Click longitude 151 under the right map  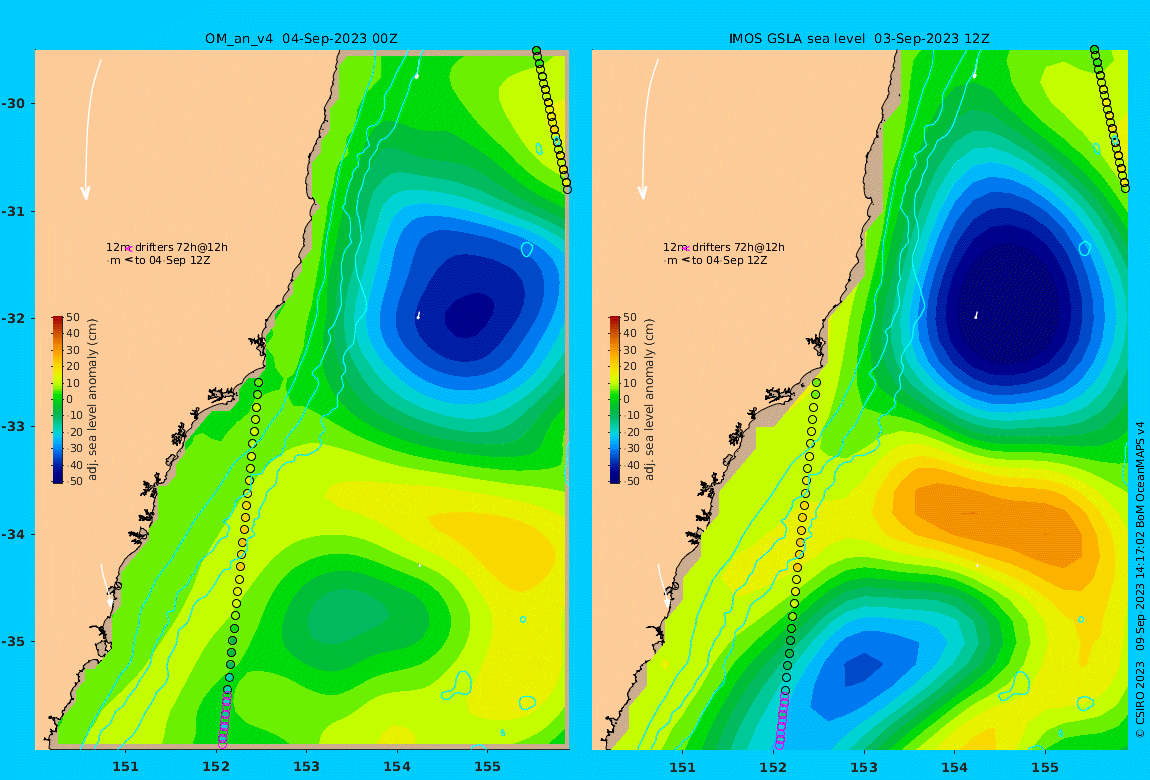point(683,767)
